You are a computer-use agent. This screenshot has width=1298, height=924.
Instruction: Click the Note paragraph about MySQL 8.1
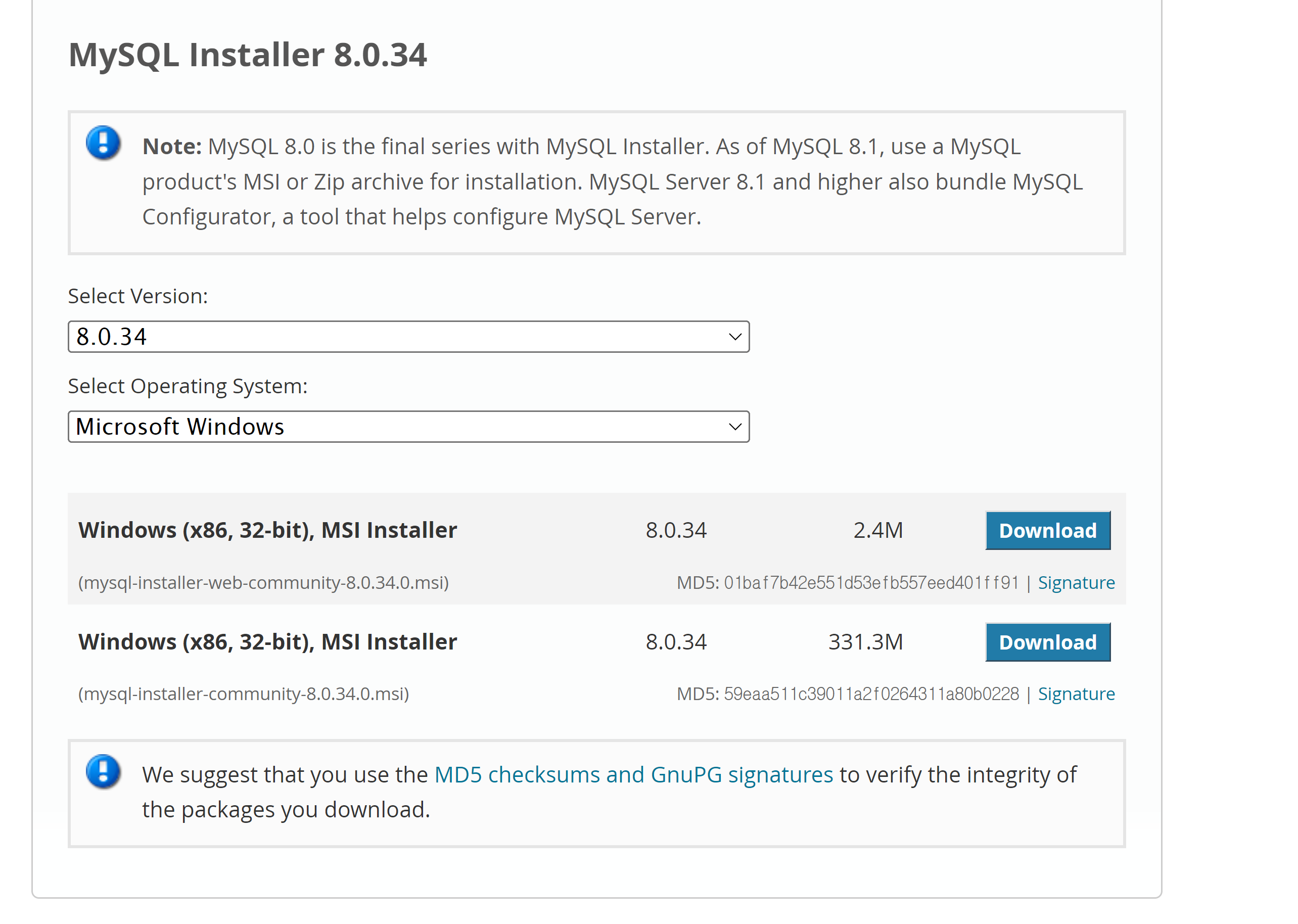612,181
